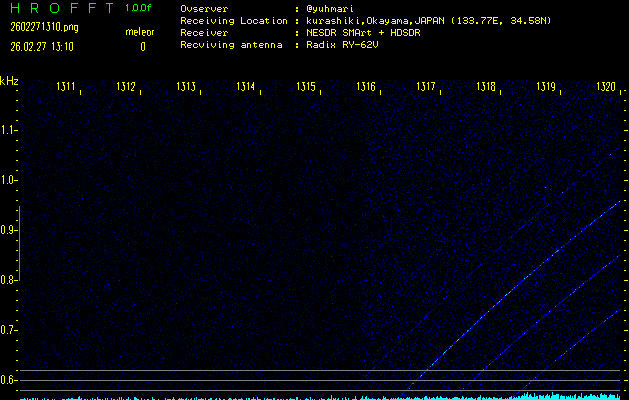Click the 1.00f version label

pyautogui.click(x=139, y=8)
